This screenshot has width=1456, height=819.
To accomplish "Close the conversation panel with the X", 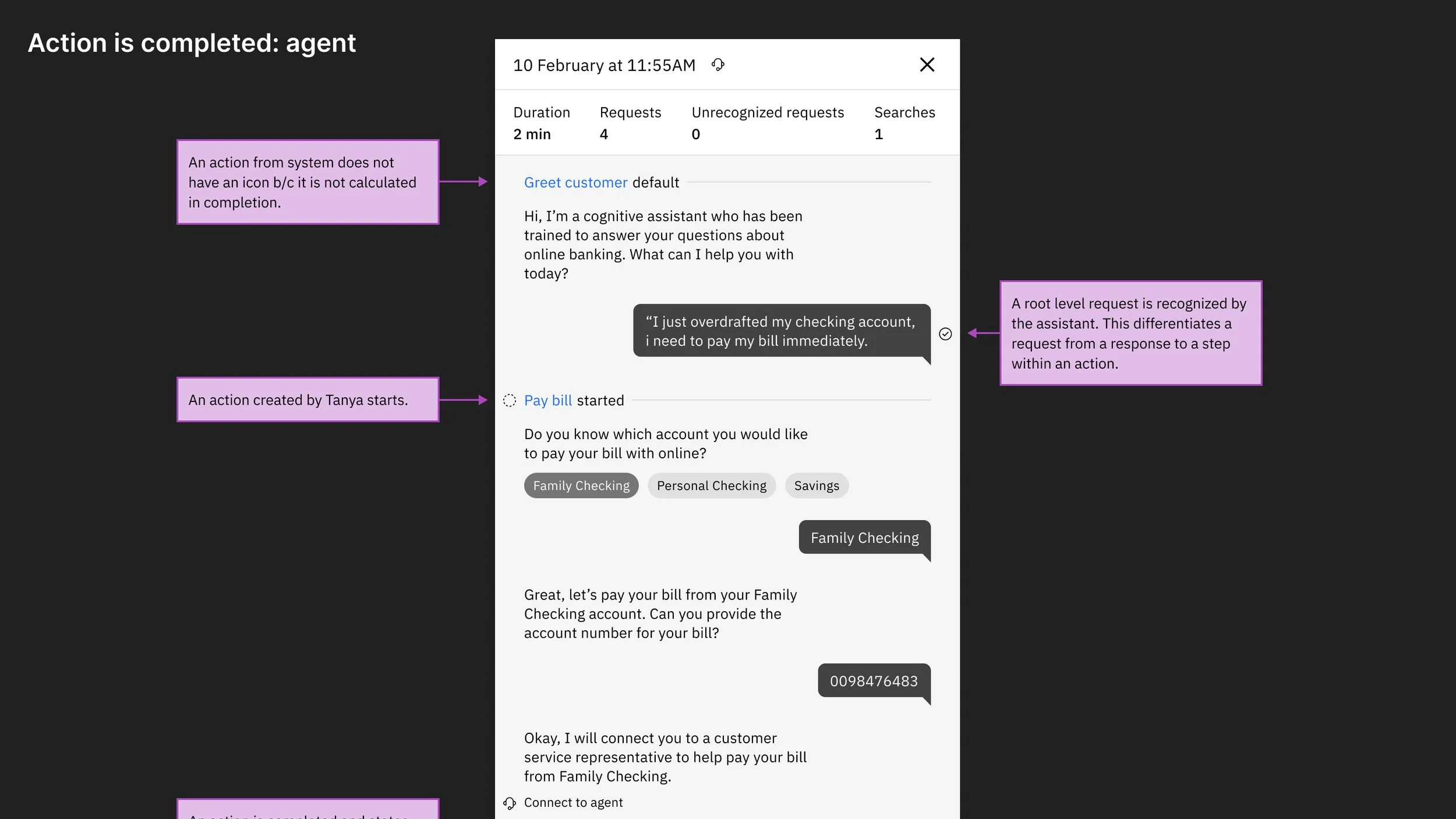I will [927, 65].
